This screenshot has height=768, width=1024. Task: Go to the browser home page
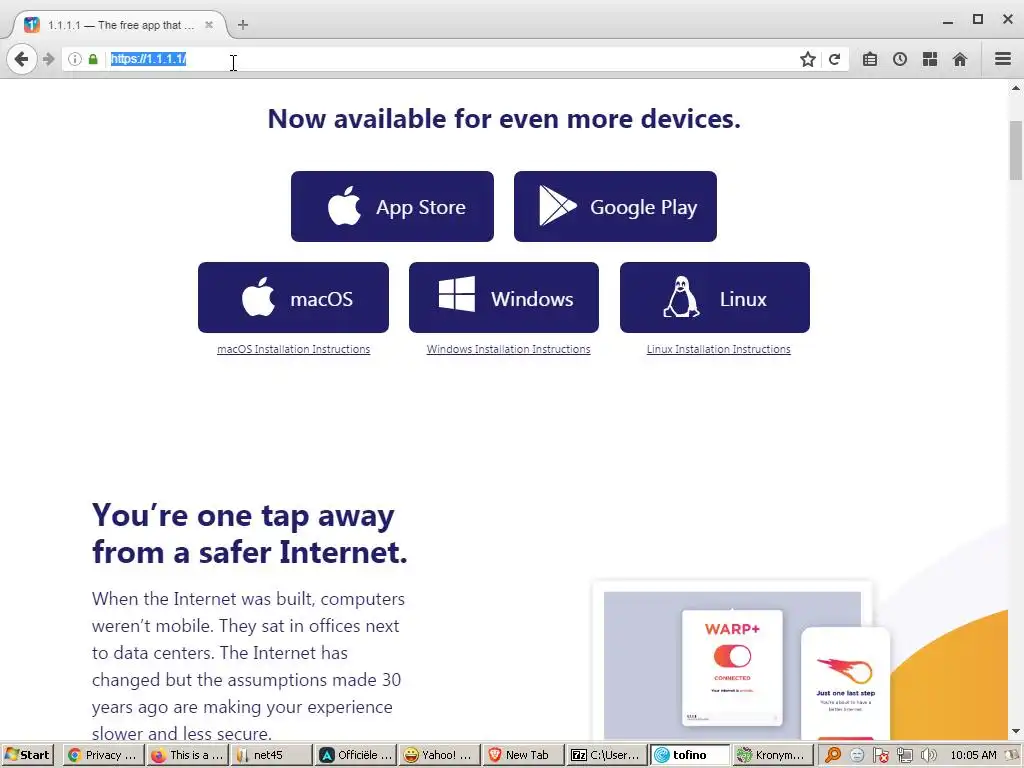point(960,59)
